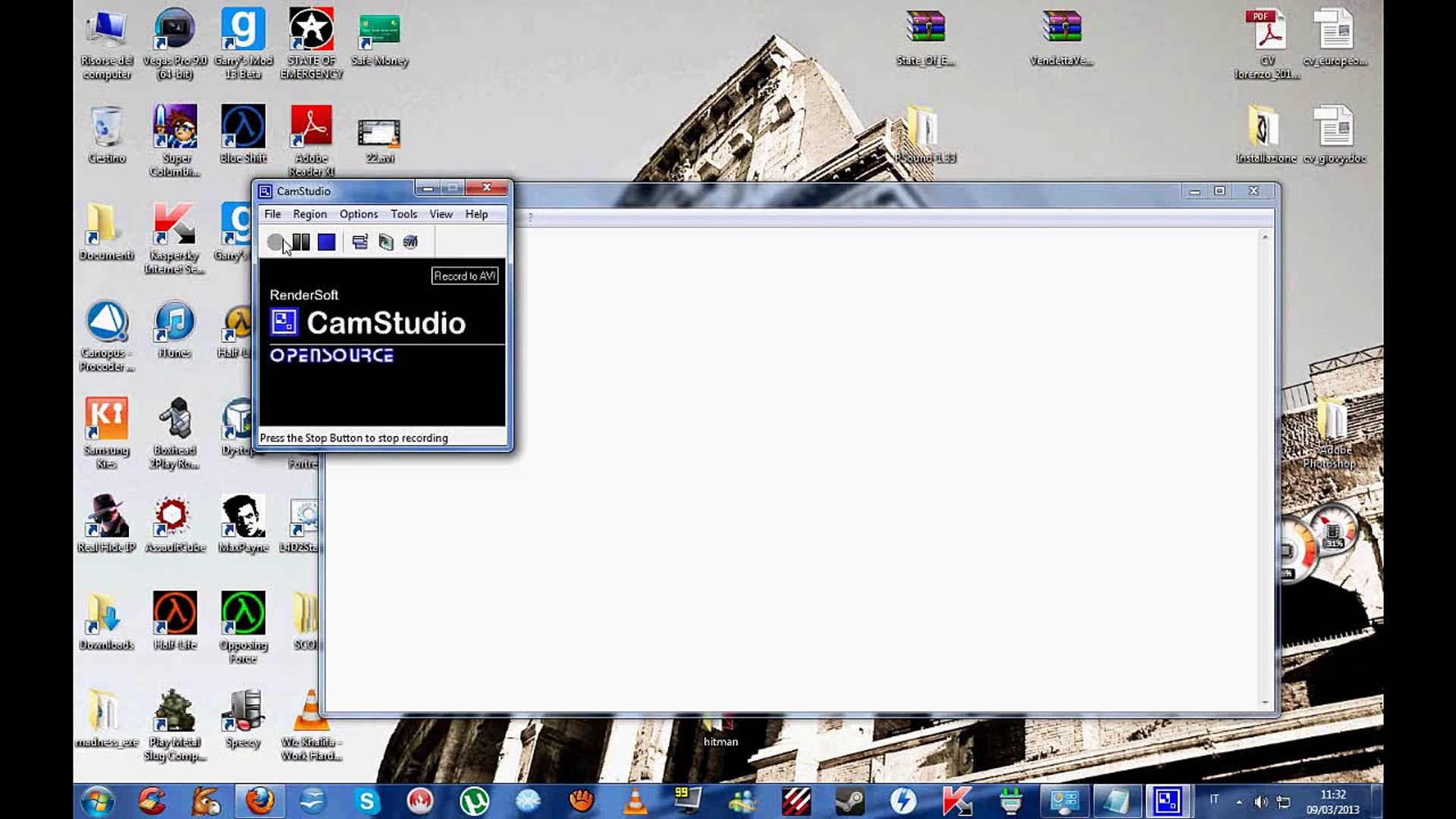Stop recording with the blue Stop button

coord(327,242)
